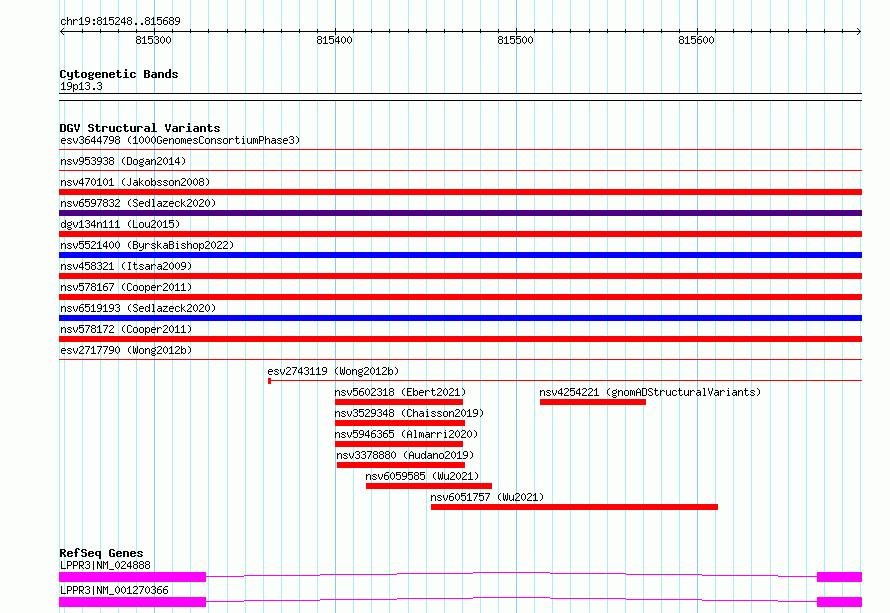Click the nsv470101 (Jakobsson2008) label
The image size is (890, 613).
tap(135, 182)
